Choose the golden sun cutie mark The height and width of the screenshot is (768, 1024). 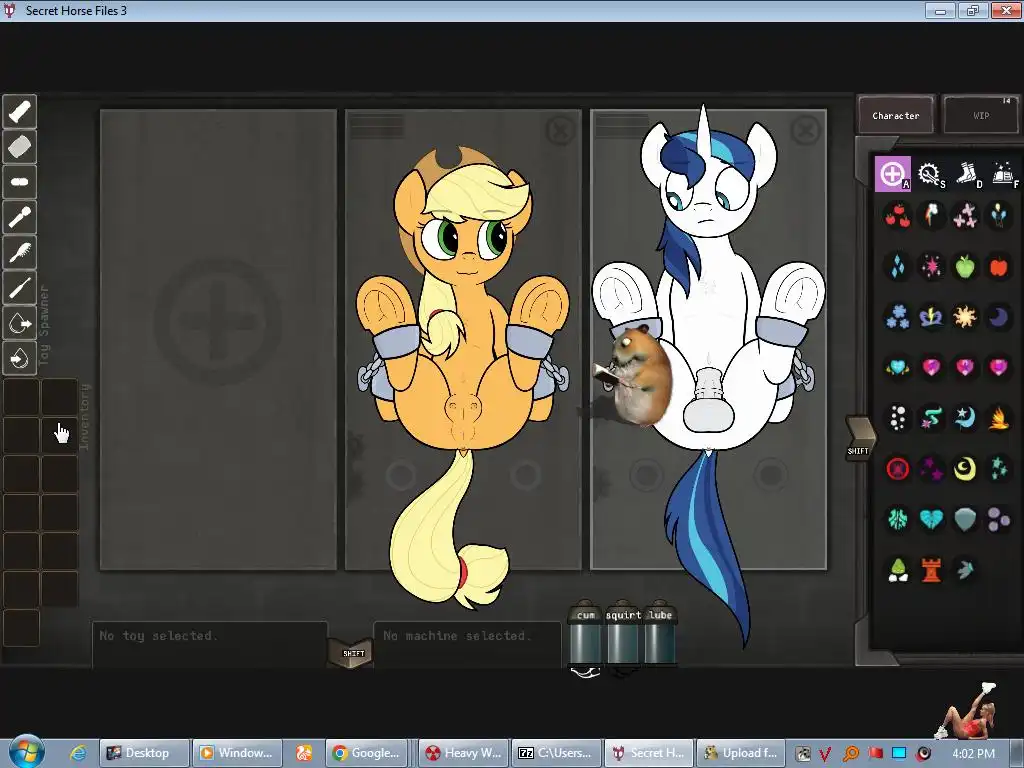tap(965, 317)
